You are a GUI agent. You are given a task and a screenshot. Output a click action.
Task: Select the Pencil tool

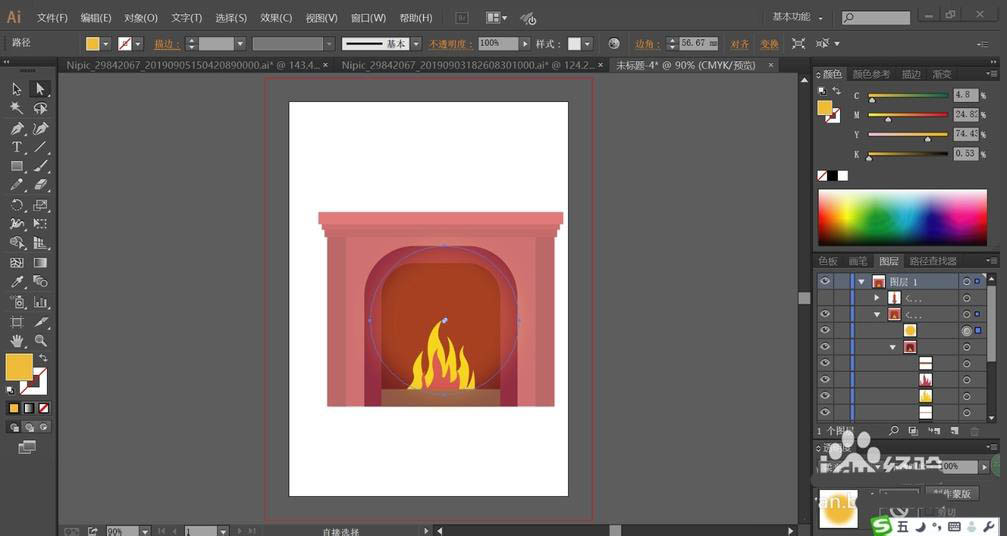coord(17,185)
